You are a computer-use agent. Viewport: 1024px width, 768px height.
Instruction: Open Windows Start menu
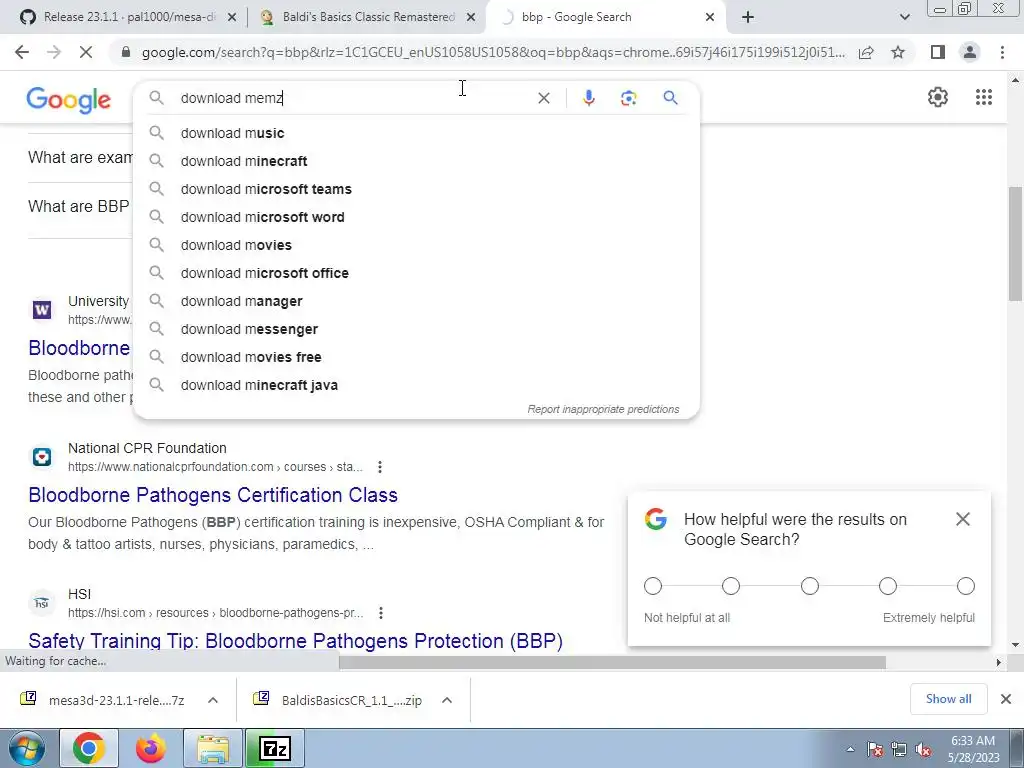point(25,749)
